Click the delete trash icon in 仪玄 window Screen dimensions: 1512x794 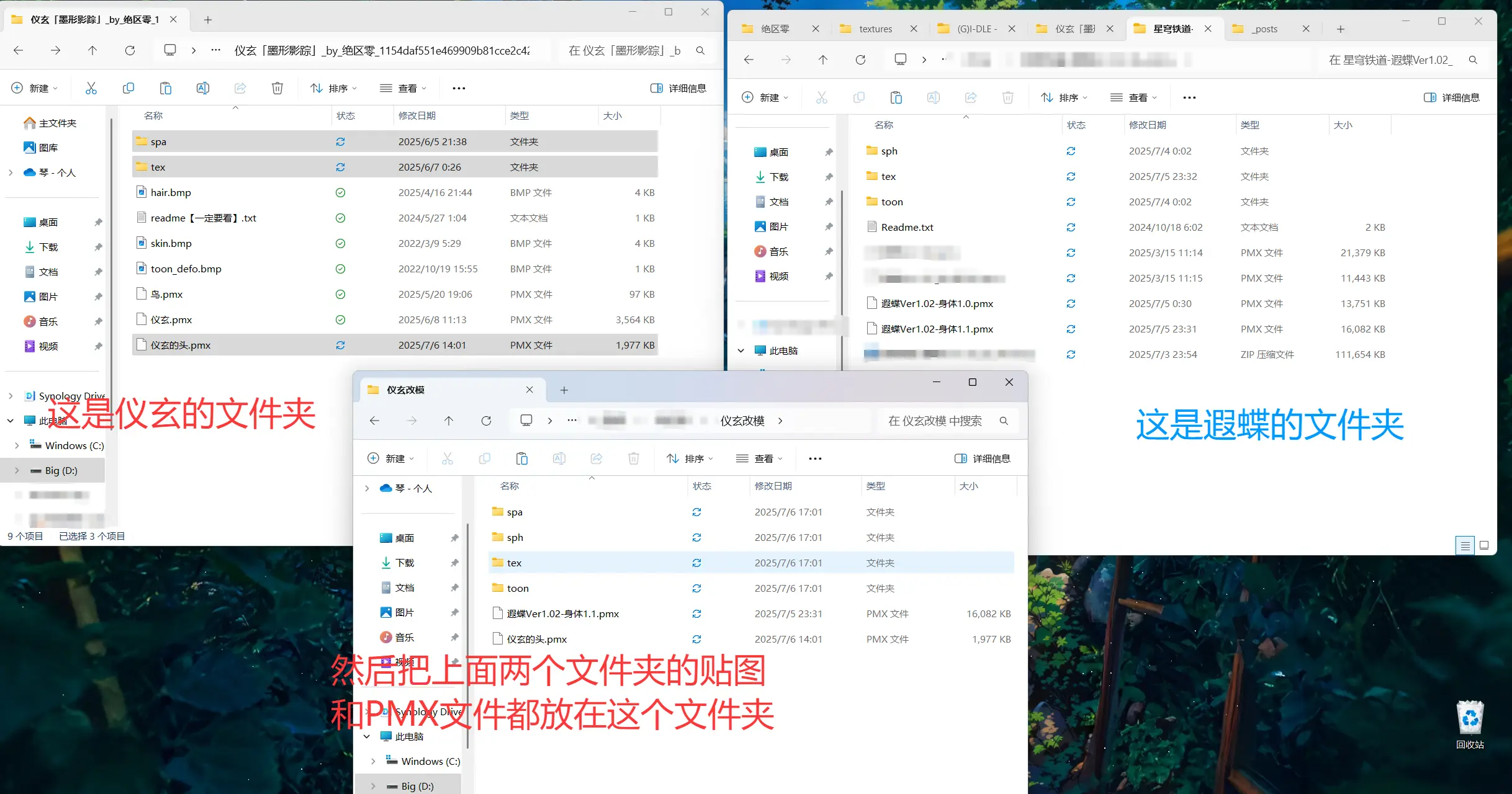277,88
